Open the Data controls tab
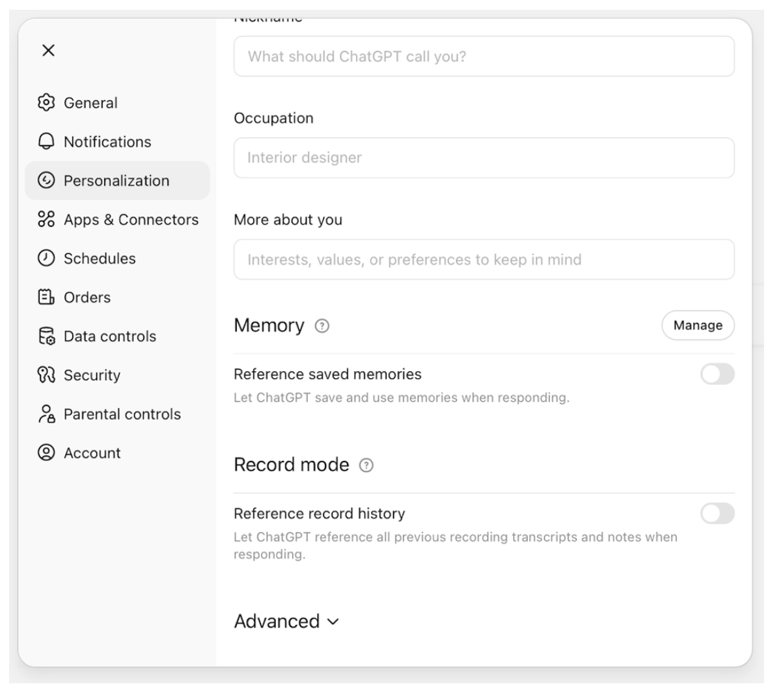This screenshot has width=768, height=694. (118, 336)
